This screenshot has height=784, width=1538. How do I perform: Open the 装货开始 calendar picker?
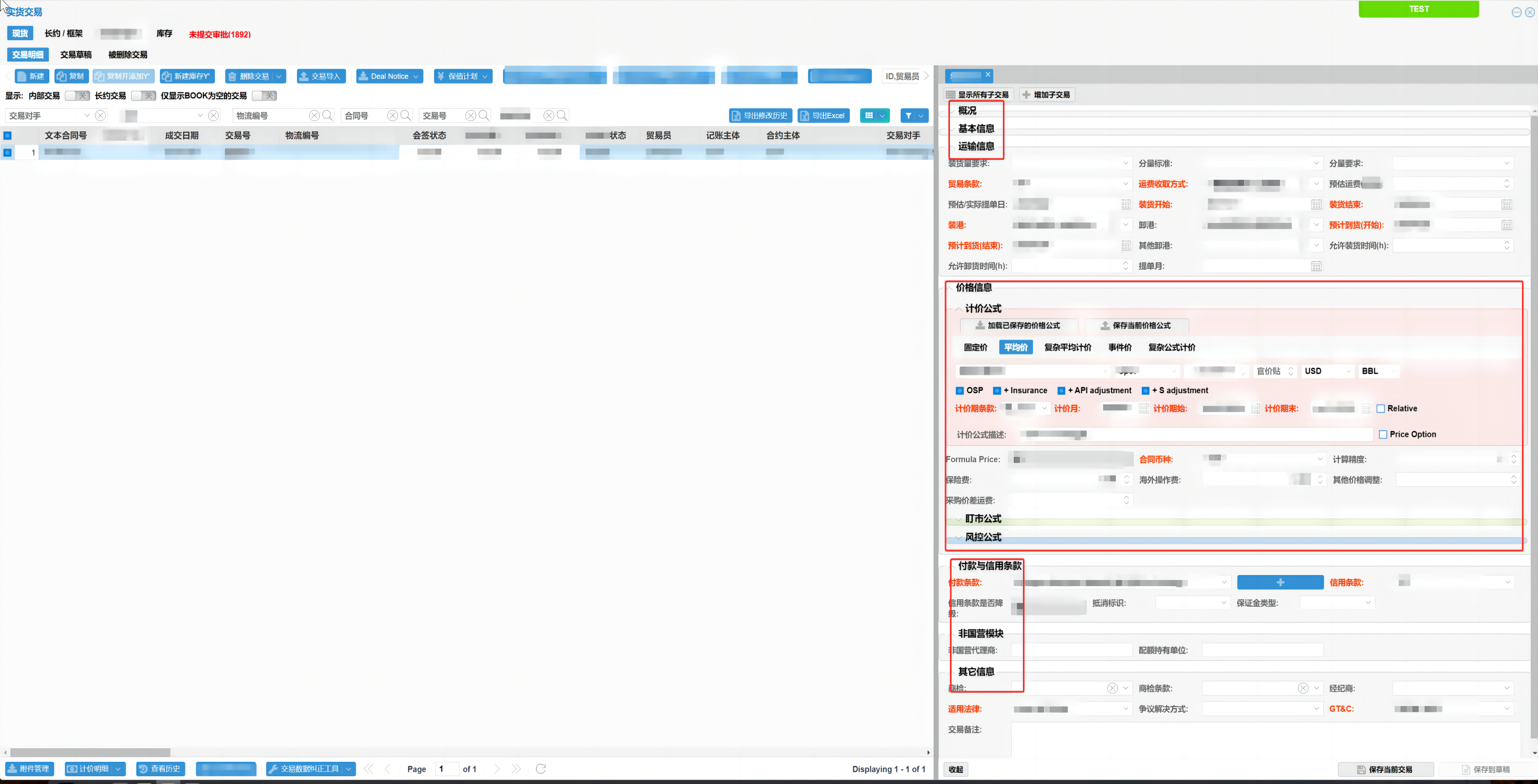coord(1316,204)
